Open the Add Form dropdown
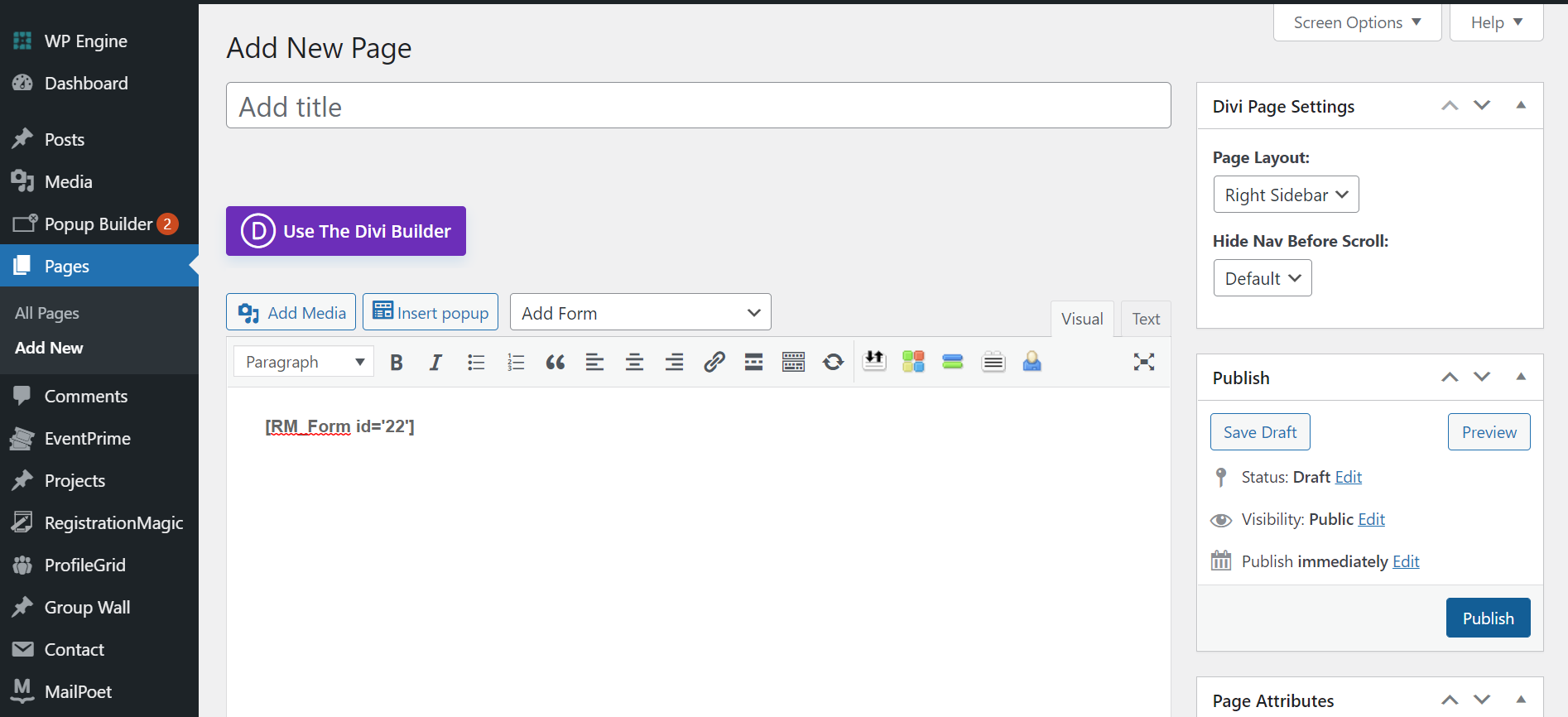1568x717 pixels. [640, 313]
